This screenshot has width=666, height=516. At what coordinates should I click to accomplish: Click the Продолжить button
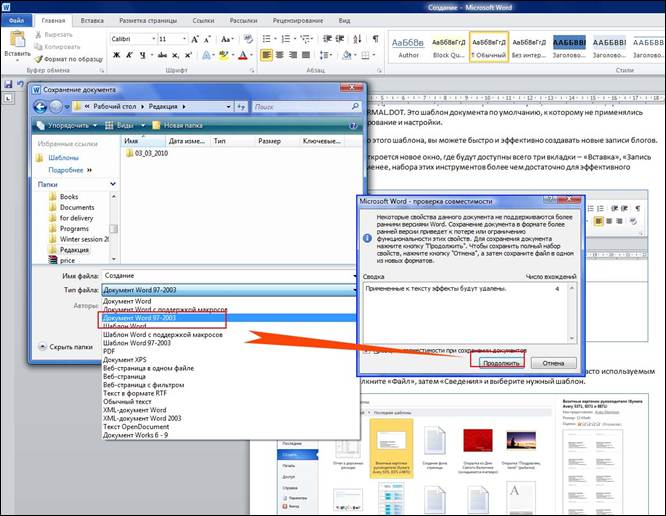[x=501, y=363]
